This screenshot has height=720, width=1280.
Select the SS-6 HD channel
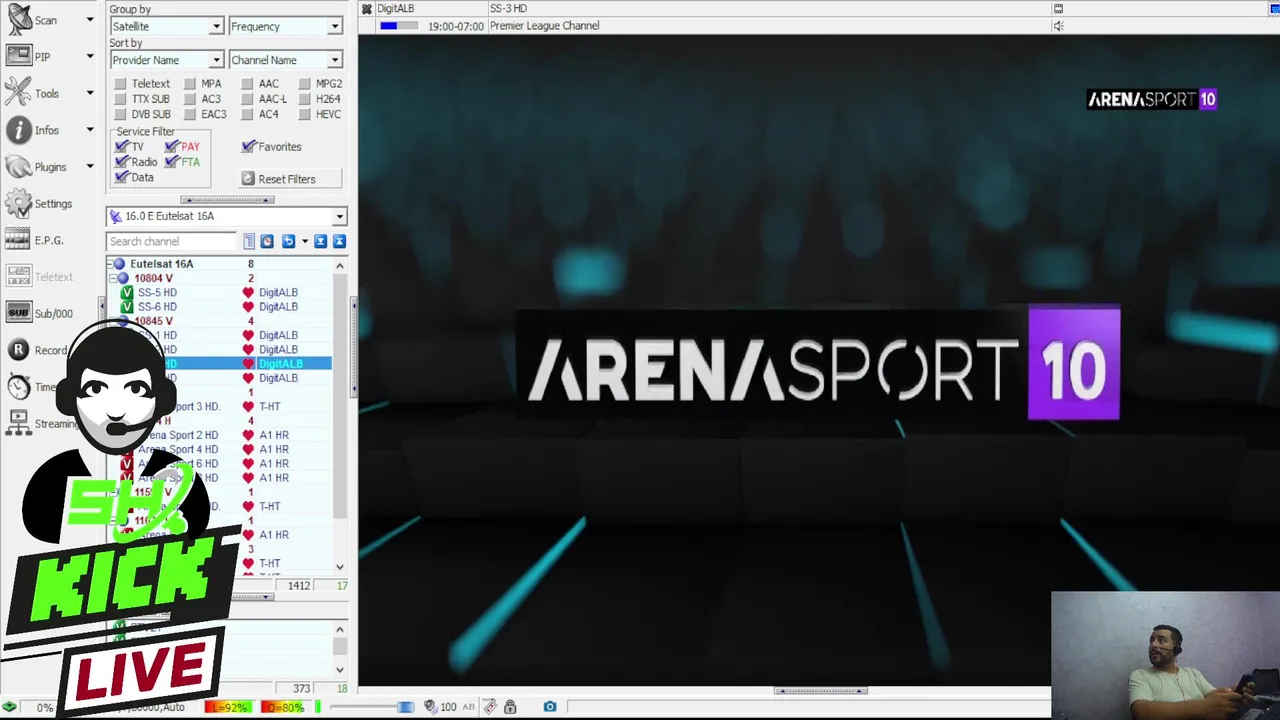click(157, 307)
